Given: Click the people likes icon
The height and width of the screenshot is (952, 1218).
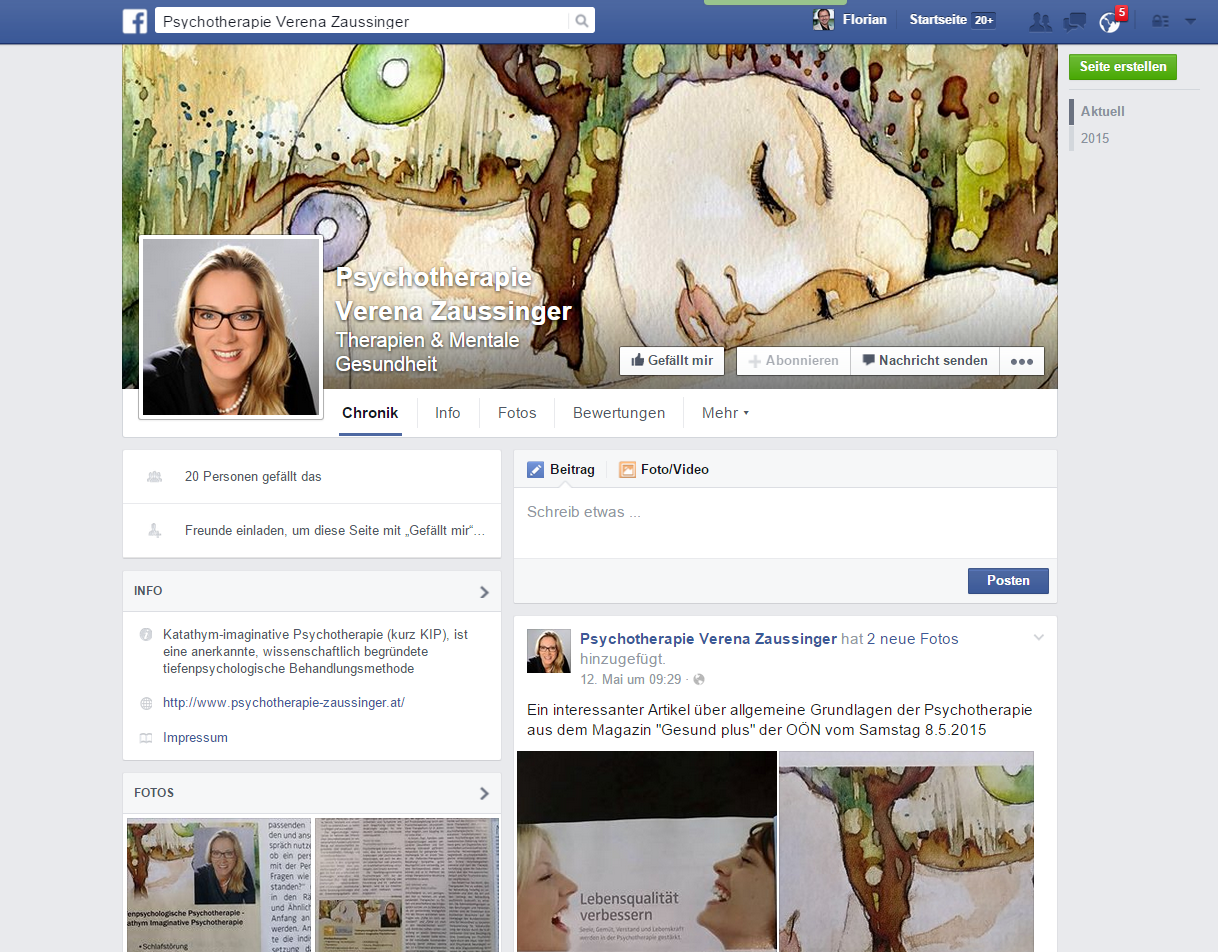Looking at the screenshot, I should click(x=154, y=477).
